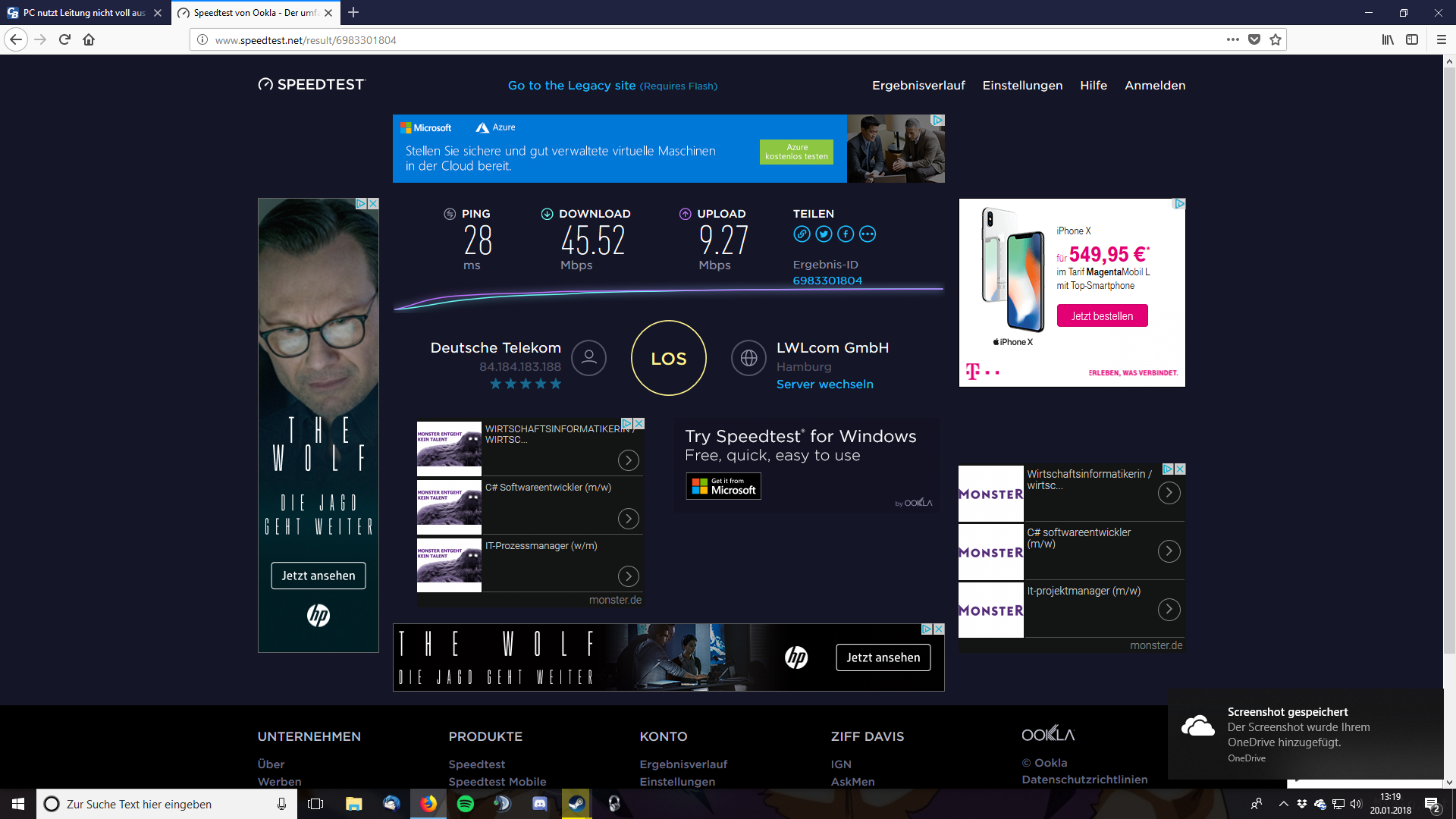This screenshot has height=819, width=1456.
Task: Open the Einstellungen navigation item
Action: point(1022,86)
